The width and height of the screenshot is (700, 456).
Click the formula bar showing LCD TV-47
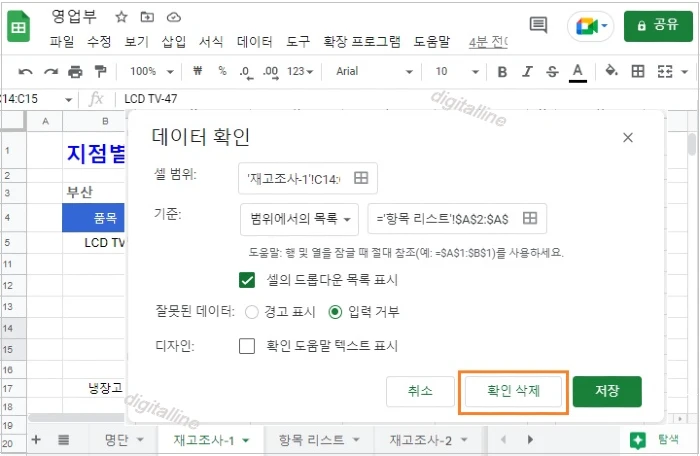(150, 99)
